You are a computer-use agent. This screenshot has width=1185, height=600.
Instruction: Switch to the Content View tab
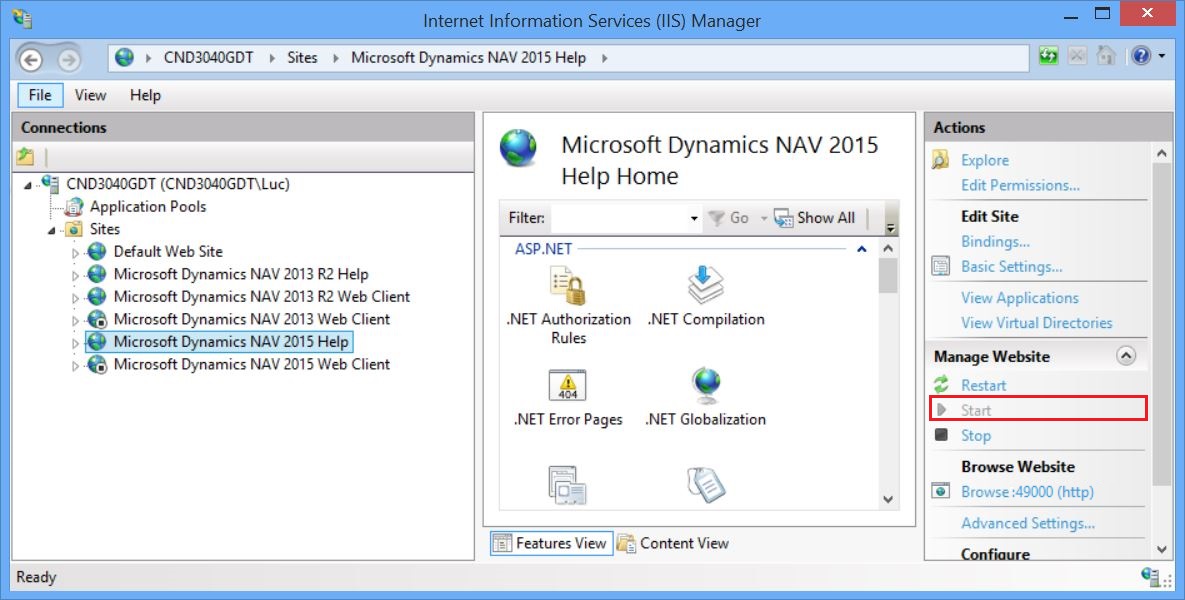coord(673,543)
